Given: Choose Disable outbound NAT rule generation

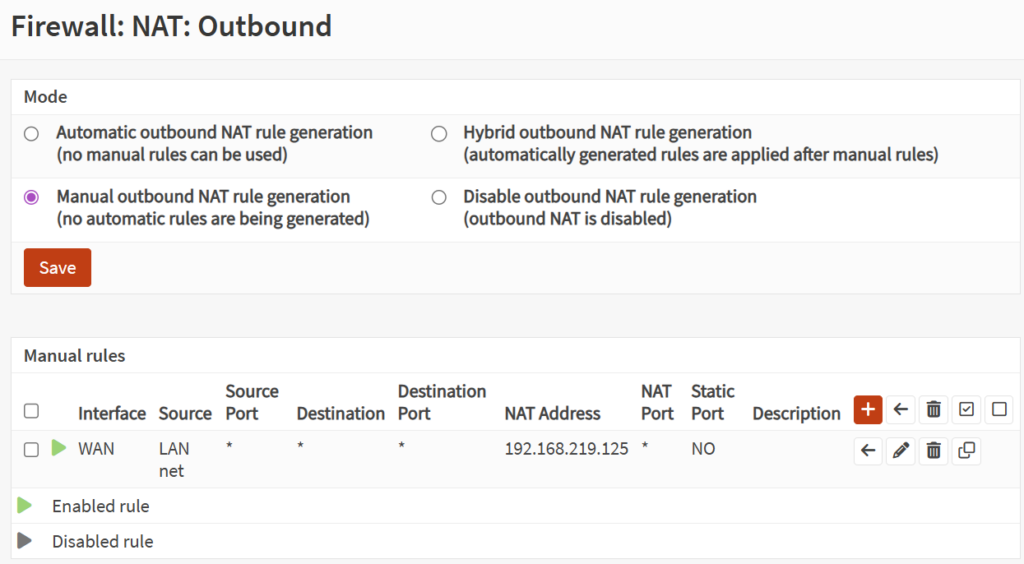Looking at the screenshot, I should tap(438, 197).
